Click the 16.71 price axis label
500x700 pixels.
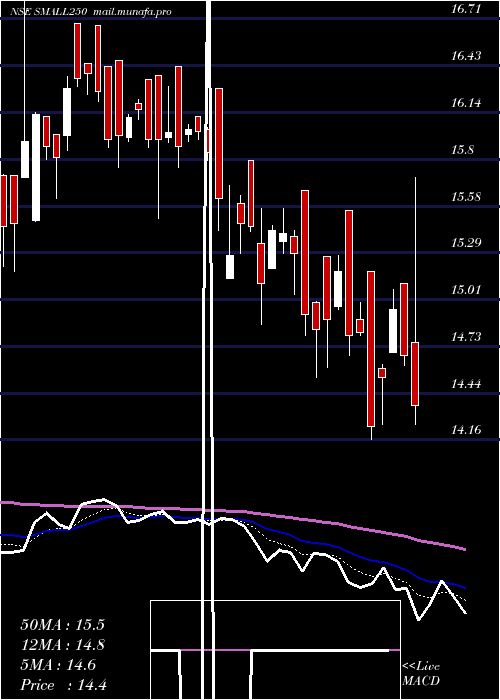point(466,8)
